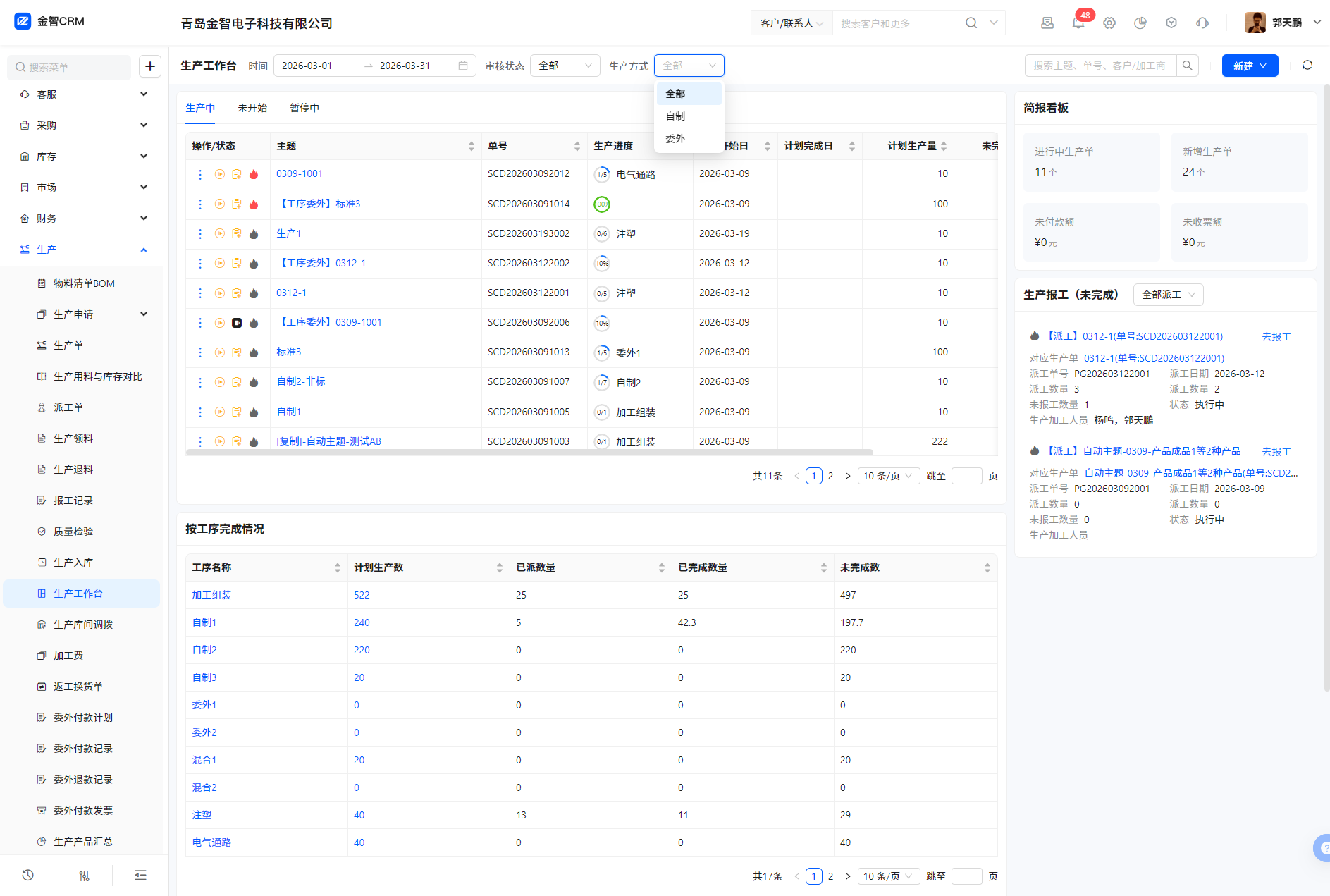Open three-dot actions menu for 生产1 row
Image resolution: width=1330 pixels, height=896 pixels.
(x=200, y=233)
